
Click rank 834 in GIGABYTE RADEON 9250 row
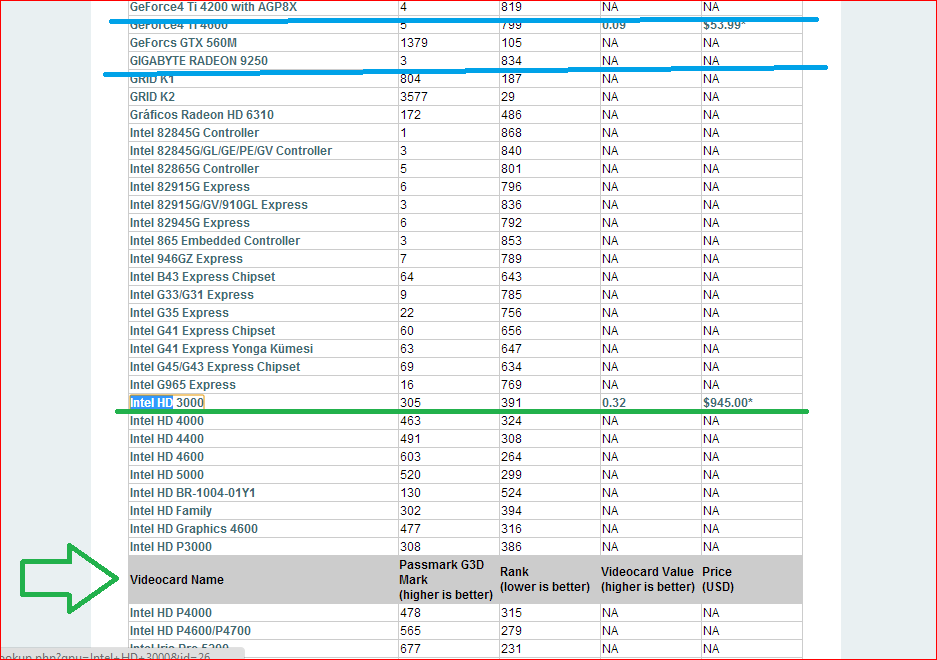(x=512, y=61)
